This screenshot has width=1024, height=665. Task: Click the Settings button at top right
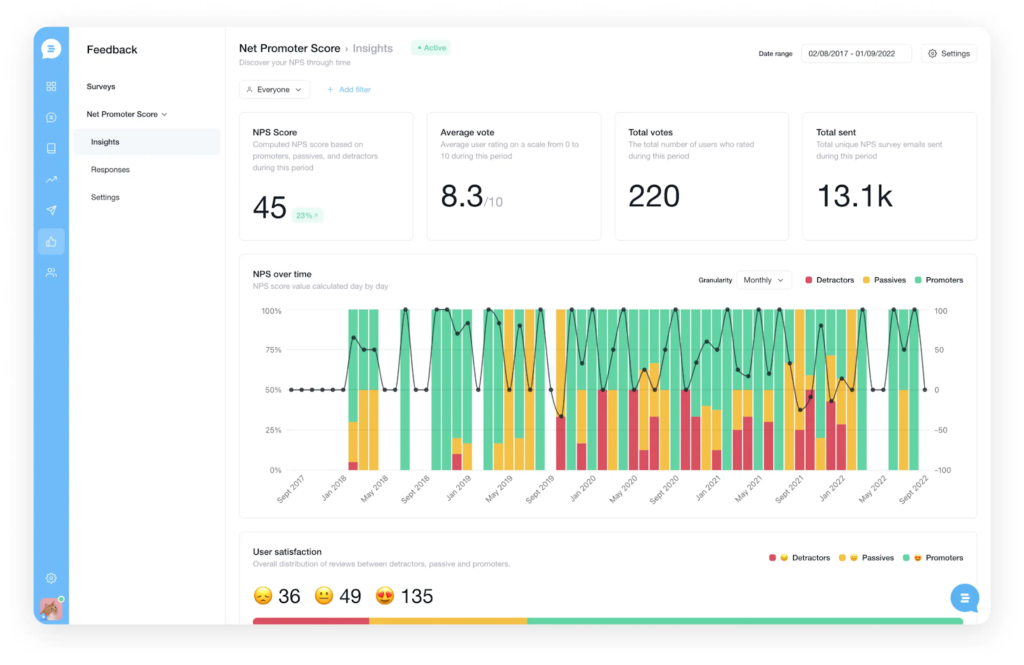pos(949,54)
